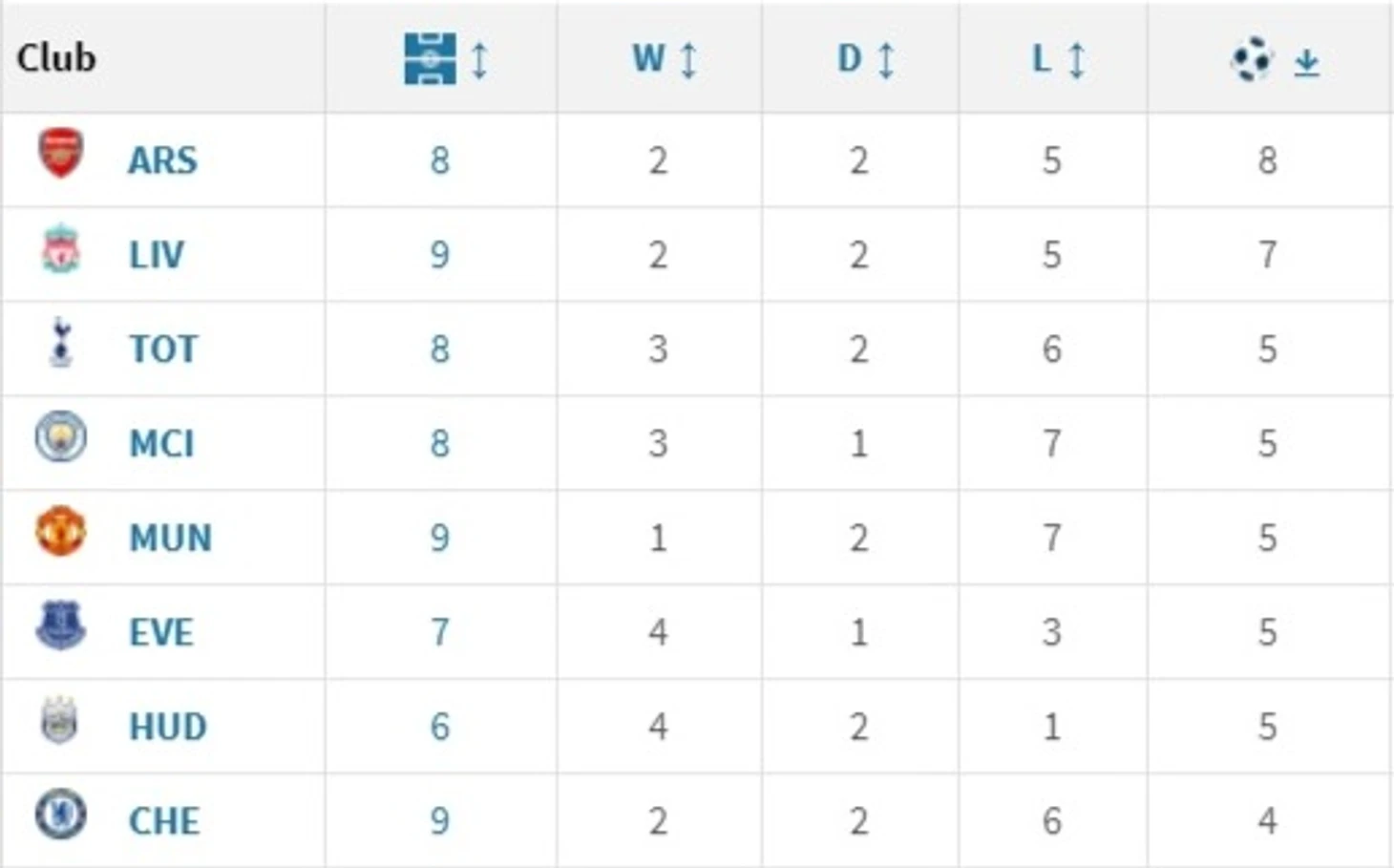Open the TOT club link
The height and width of the screenshot is (868, 1394).
coord(163,349)
